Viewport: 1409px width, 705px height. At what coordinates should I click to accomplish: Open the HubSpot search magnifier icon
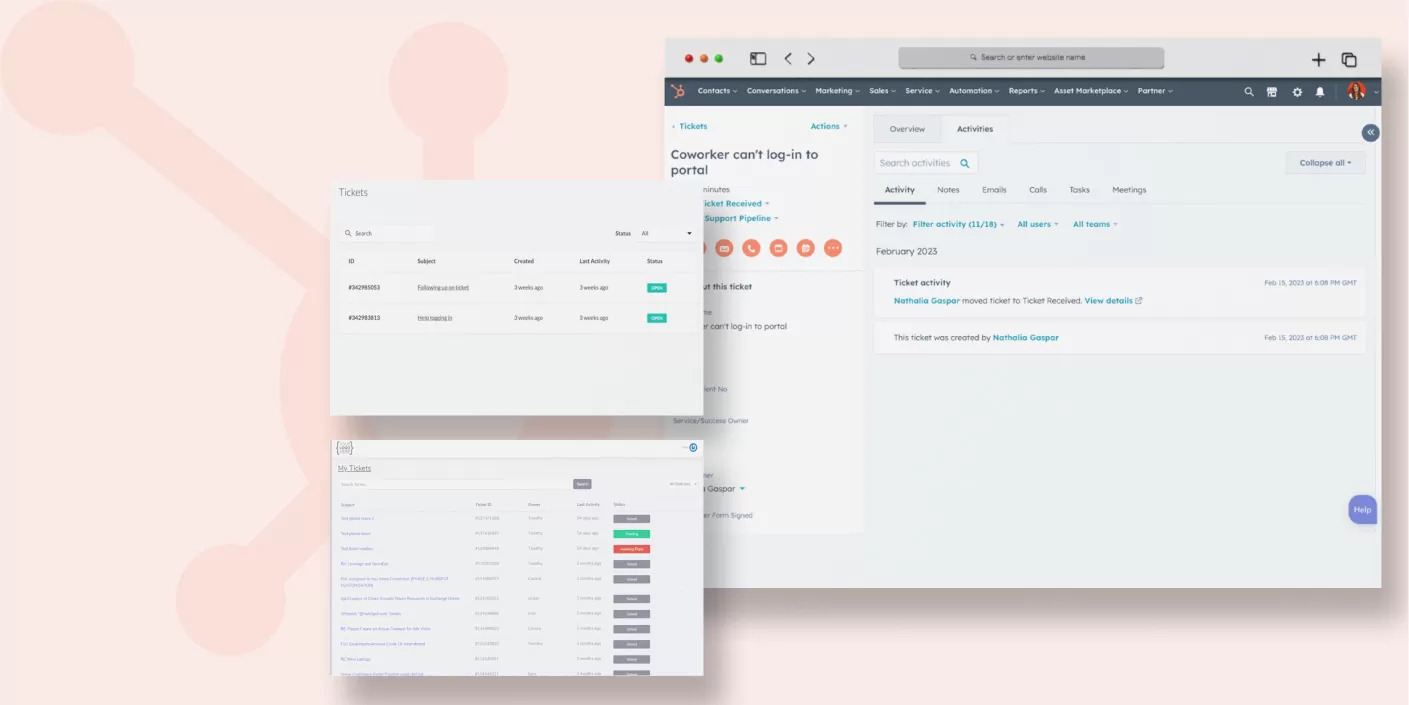pyautogui.click(x=1249, y=91)
